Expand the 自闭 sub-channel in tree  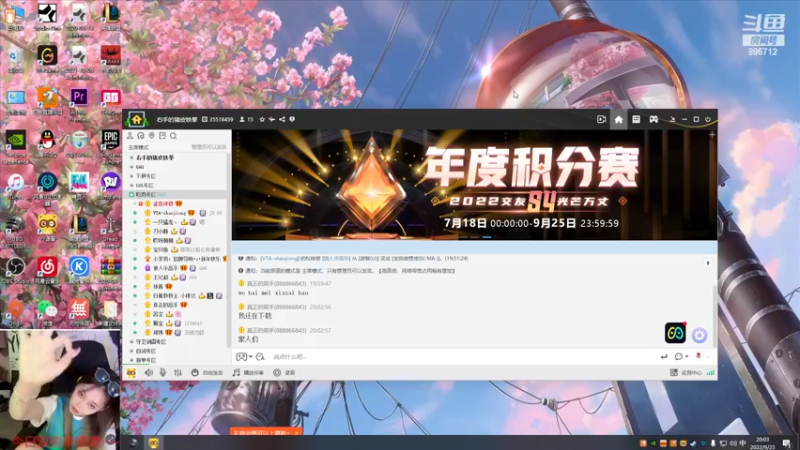tap(132, 351)
